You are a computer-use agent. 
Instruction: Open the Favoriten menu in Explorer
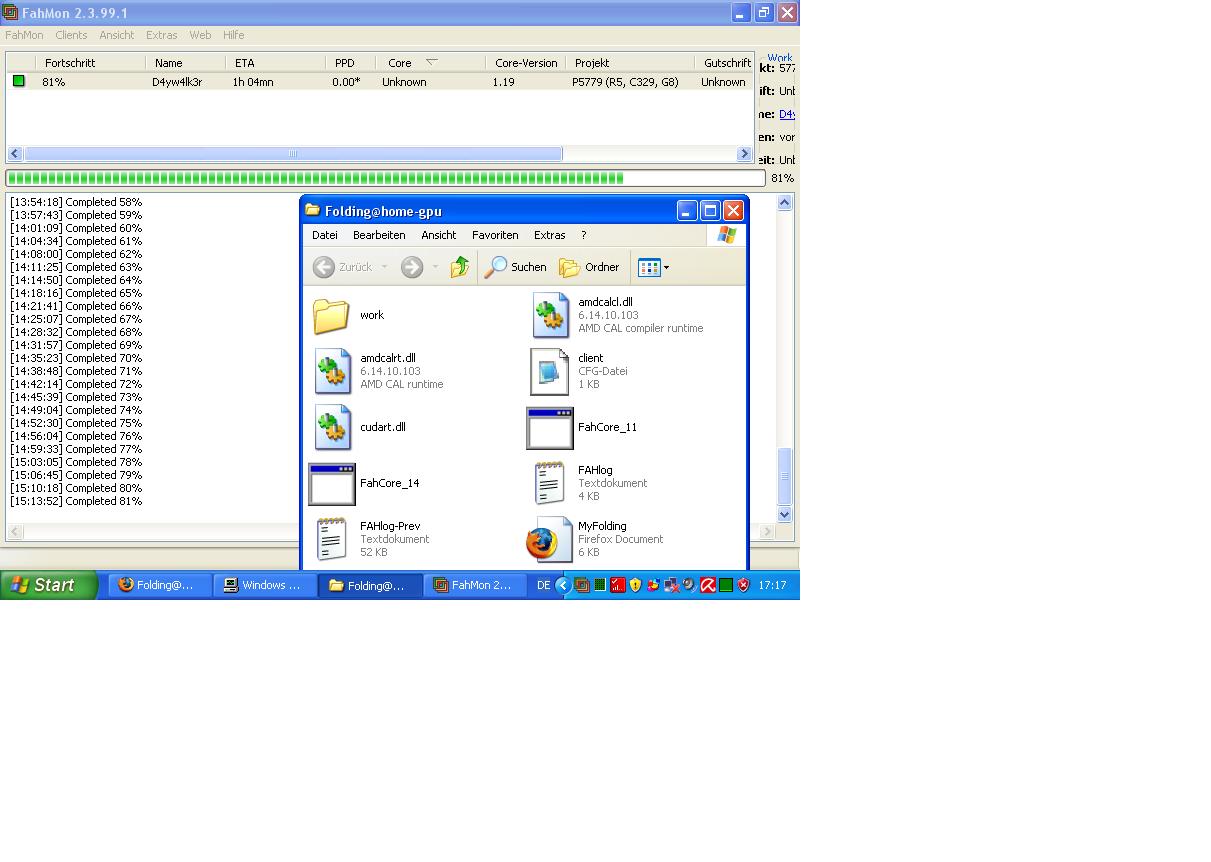pyautogui.click(x=495, y=235)
